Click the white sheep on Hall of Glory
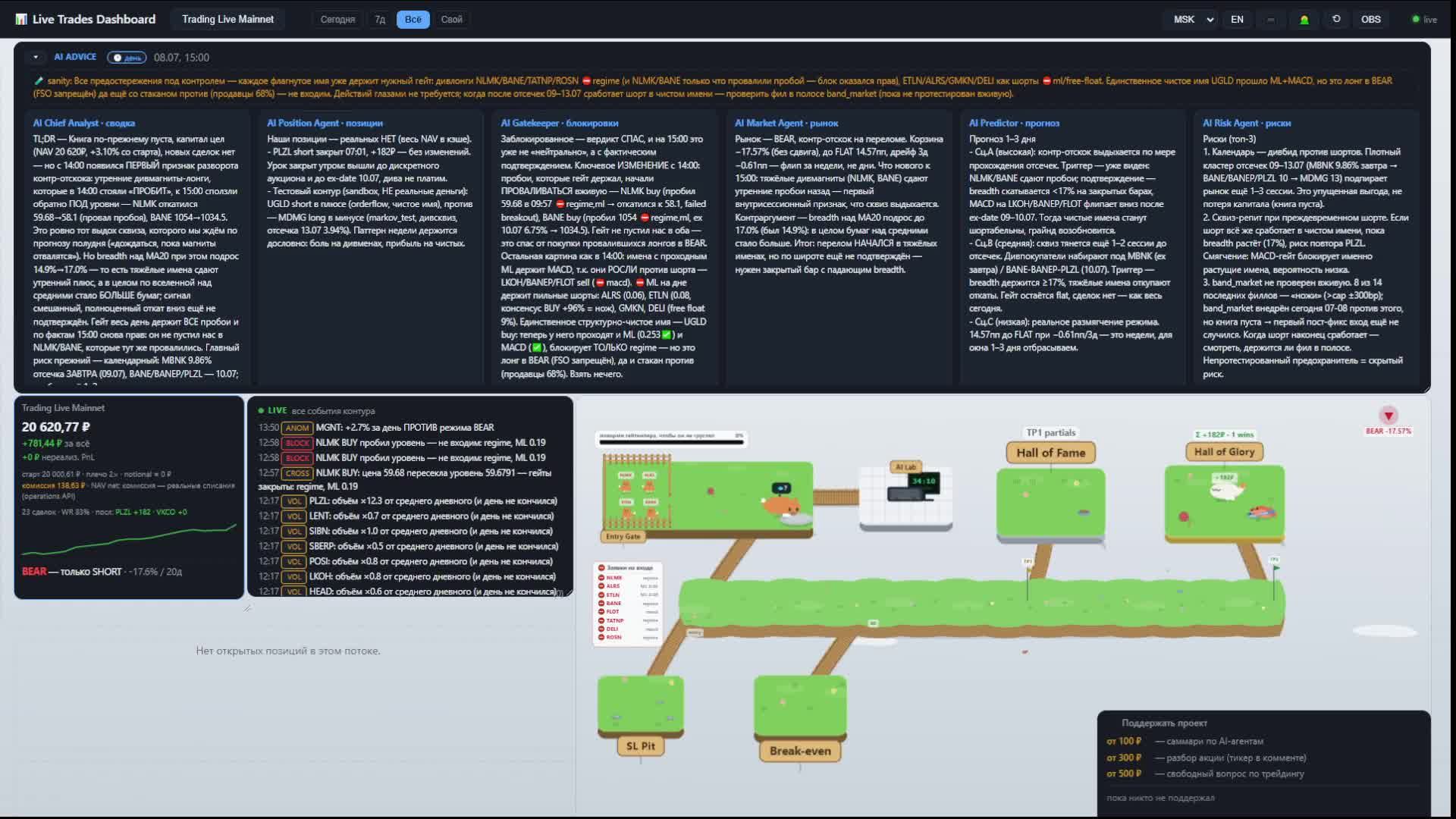The height and width of the screenshot is (819, 1456). pyautogui.click(x=1227, y=489)
